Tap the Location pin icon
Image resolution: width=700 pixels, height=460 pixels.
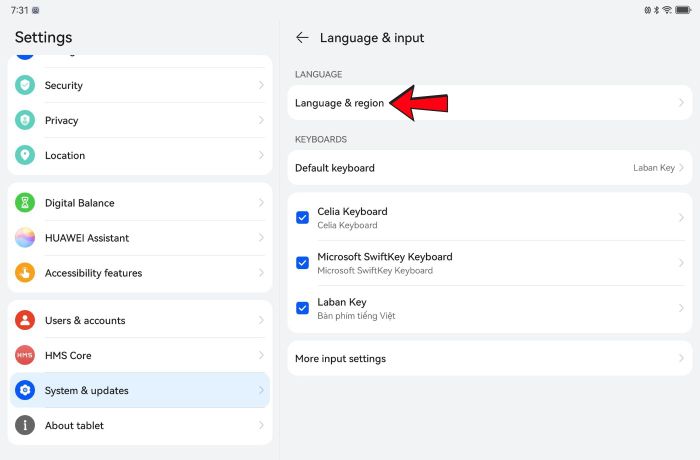25,156
